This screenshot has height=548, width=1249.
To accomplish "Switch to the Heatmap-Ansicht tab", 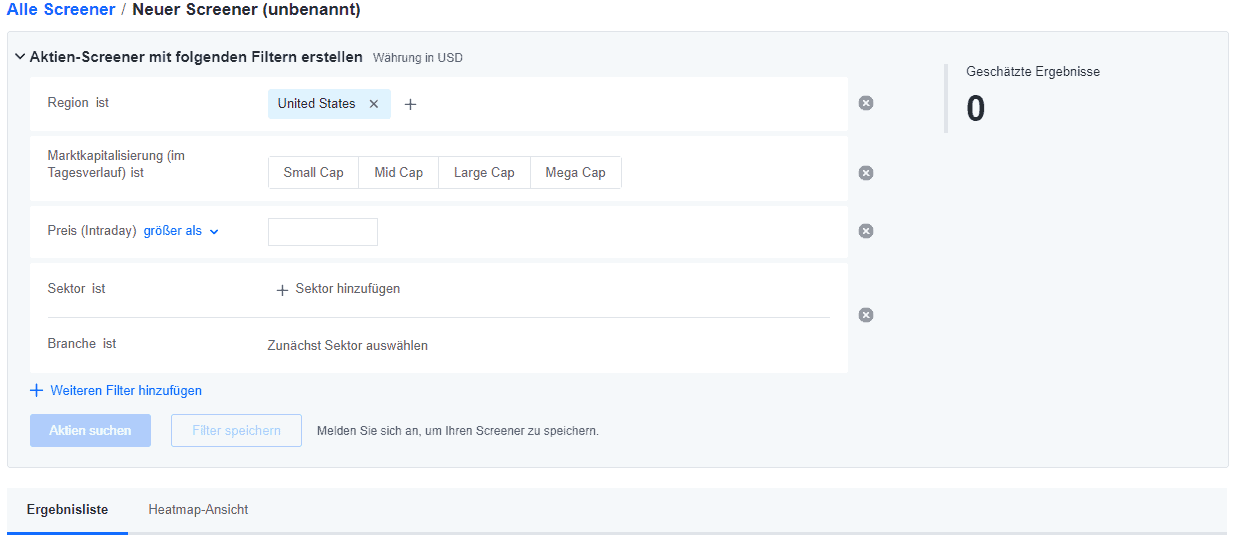I will 198,510.
